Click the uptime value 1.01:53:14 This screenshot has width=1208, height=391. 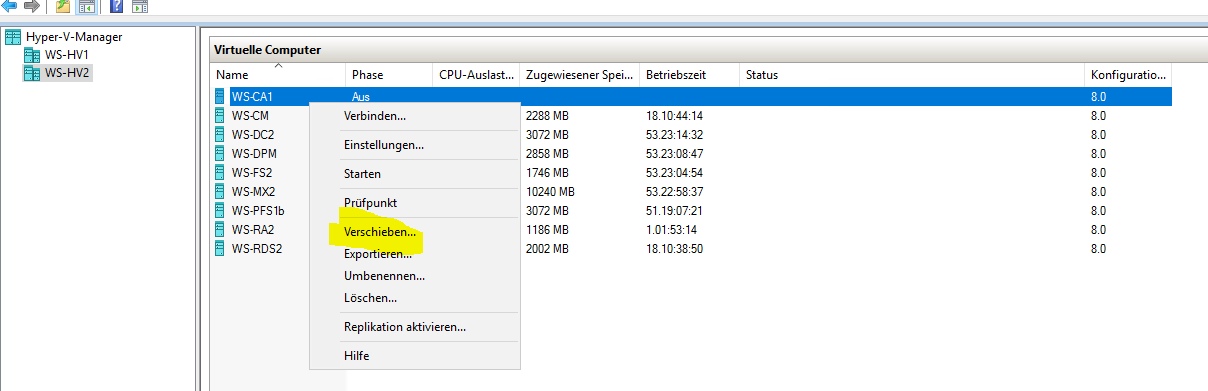pos(672,230)
